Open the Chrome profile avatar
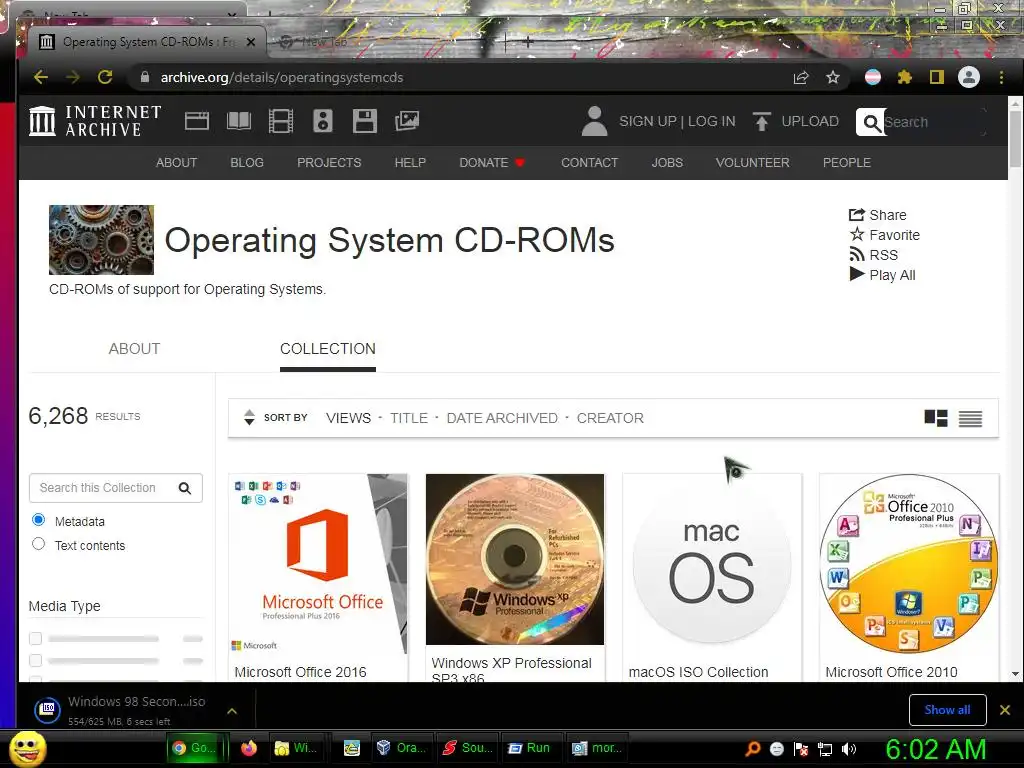This screenshot has height=768, width=1024. click(968, 77)
